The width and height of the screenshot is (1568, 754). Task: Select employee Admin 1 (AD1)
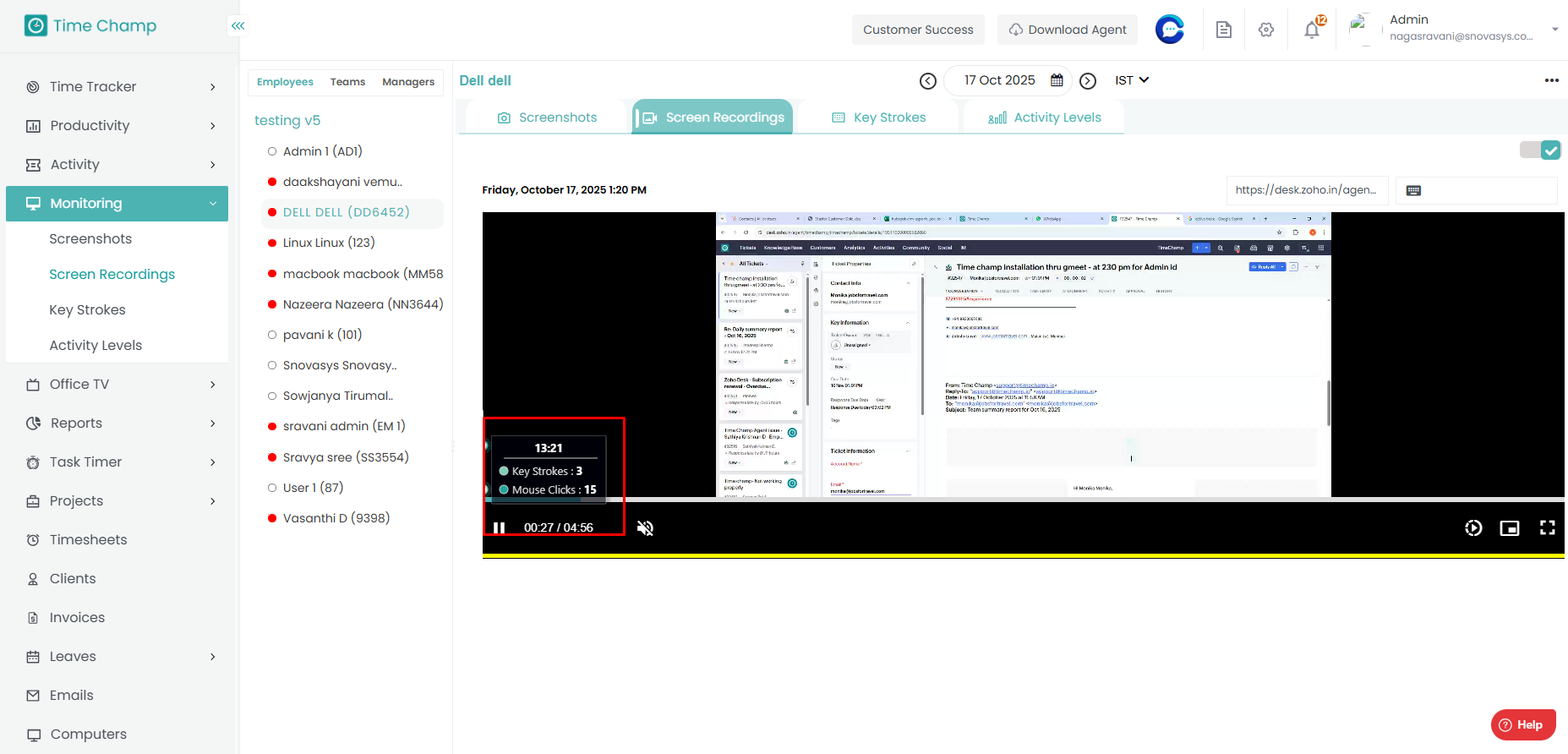322,151
